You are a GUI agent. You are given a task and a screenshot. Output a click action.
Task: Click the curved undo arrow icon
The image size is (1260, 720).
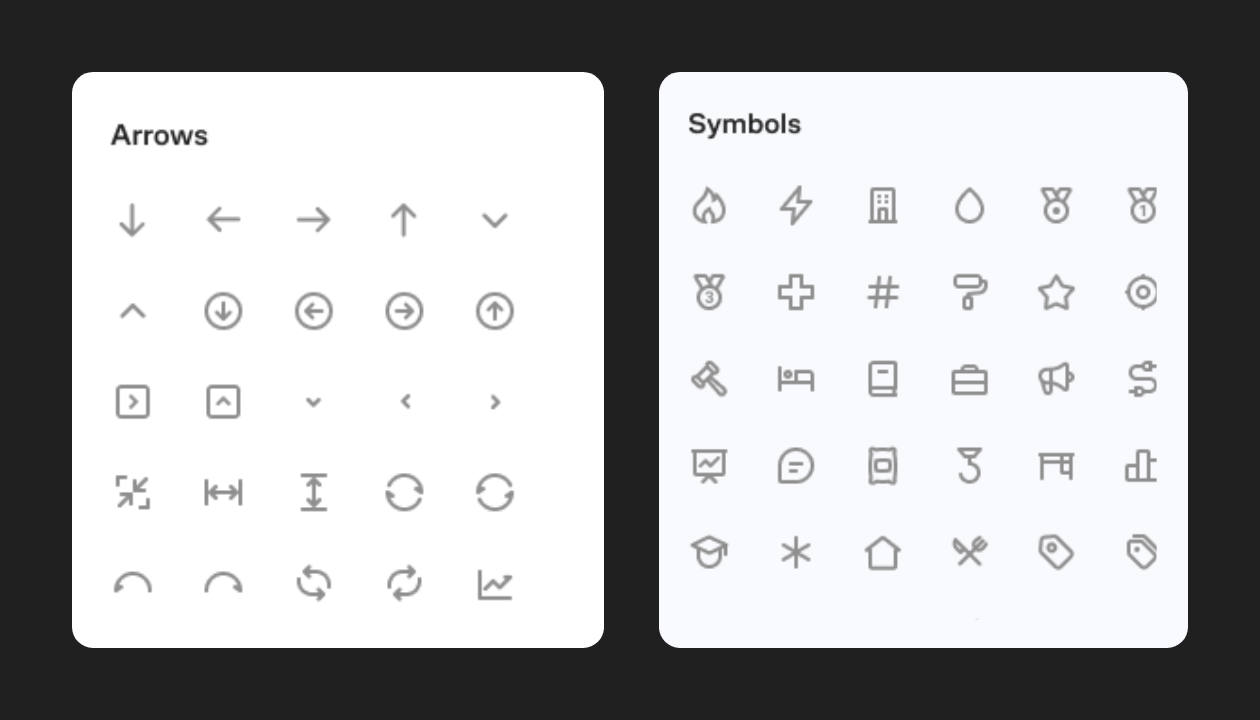(x=132, y=583)
